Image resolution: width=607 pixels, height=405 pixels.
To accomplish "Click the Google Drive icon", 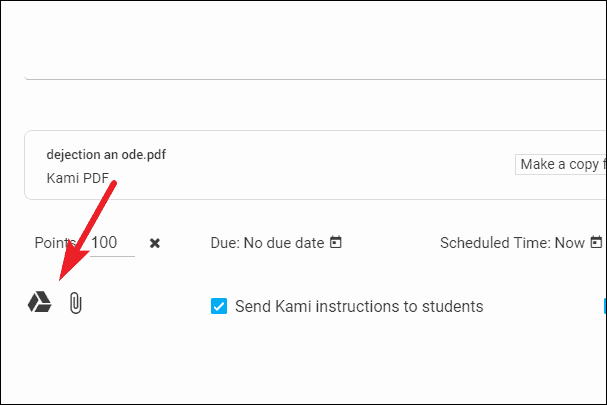I will point(39,303).
